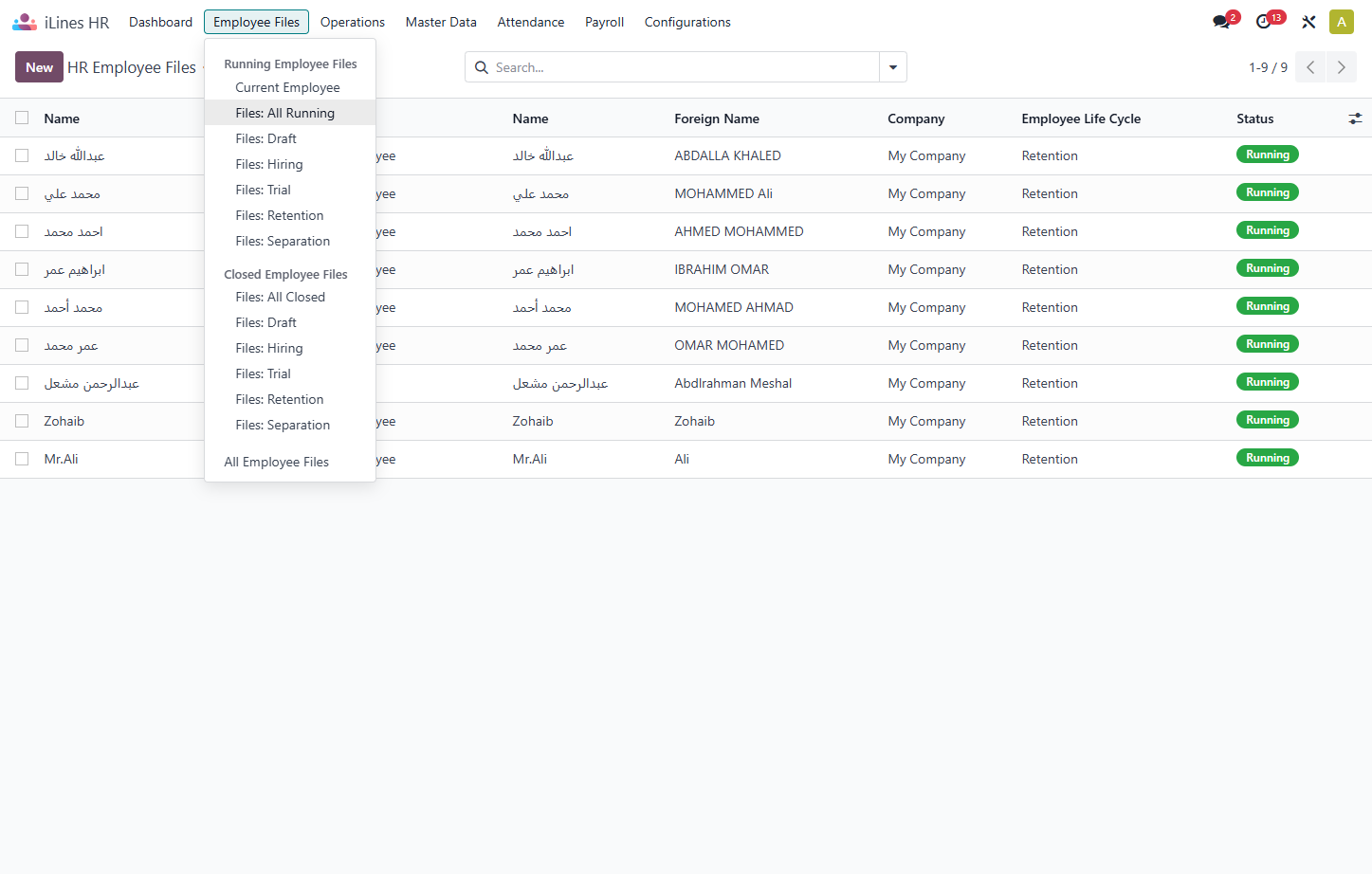The image size is (1372, 874).
Task: Open the Attendance menu
Action: point(531,22)
